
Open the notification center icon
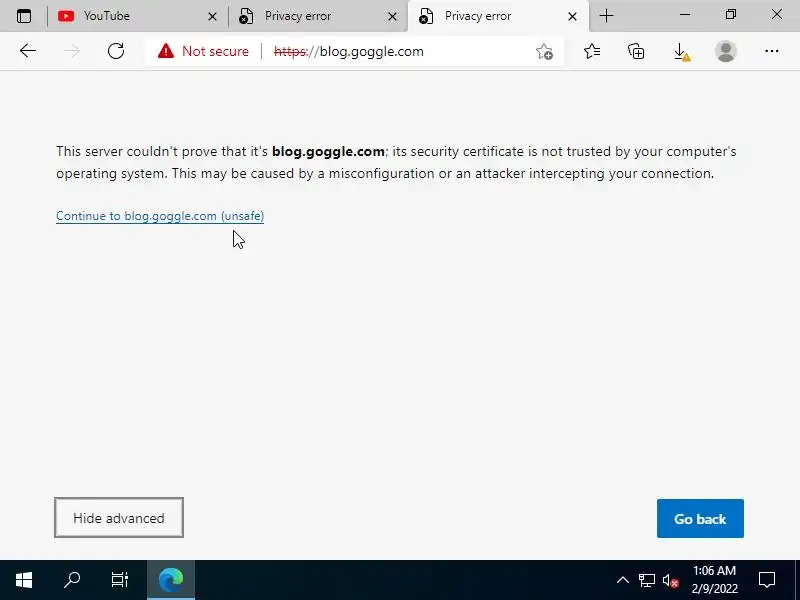point(767,580)
